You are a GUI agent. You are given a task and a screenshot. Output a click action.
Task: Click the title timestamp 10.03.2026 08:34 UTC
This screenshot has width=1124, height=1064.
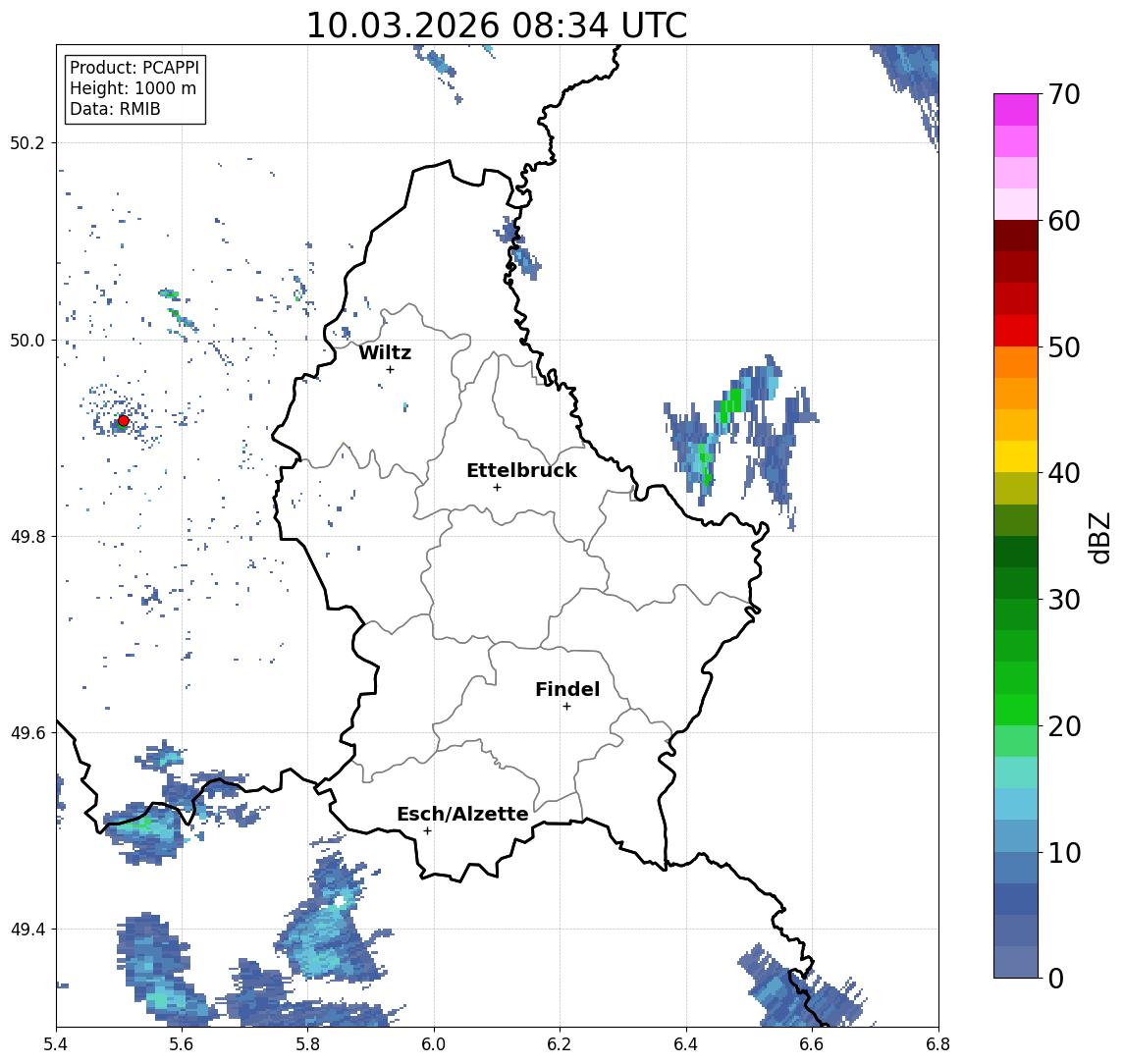496,26
